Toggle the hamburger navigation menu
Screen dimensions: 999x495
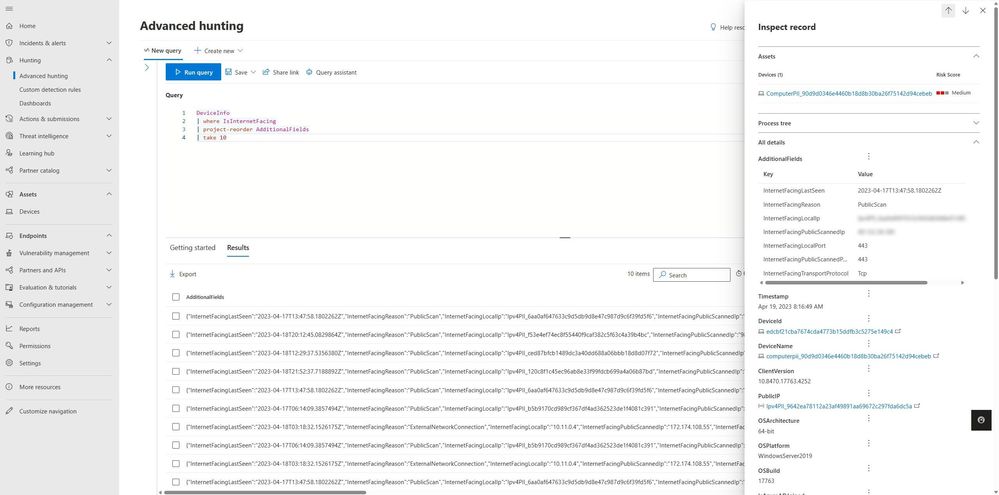(9, 9)
